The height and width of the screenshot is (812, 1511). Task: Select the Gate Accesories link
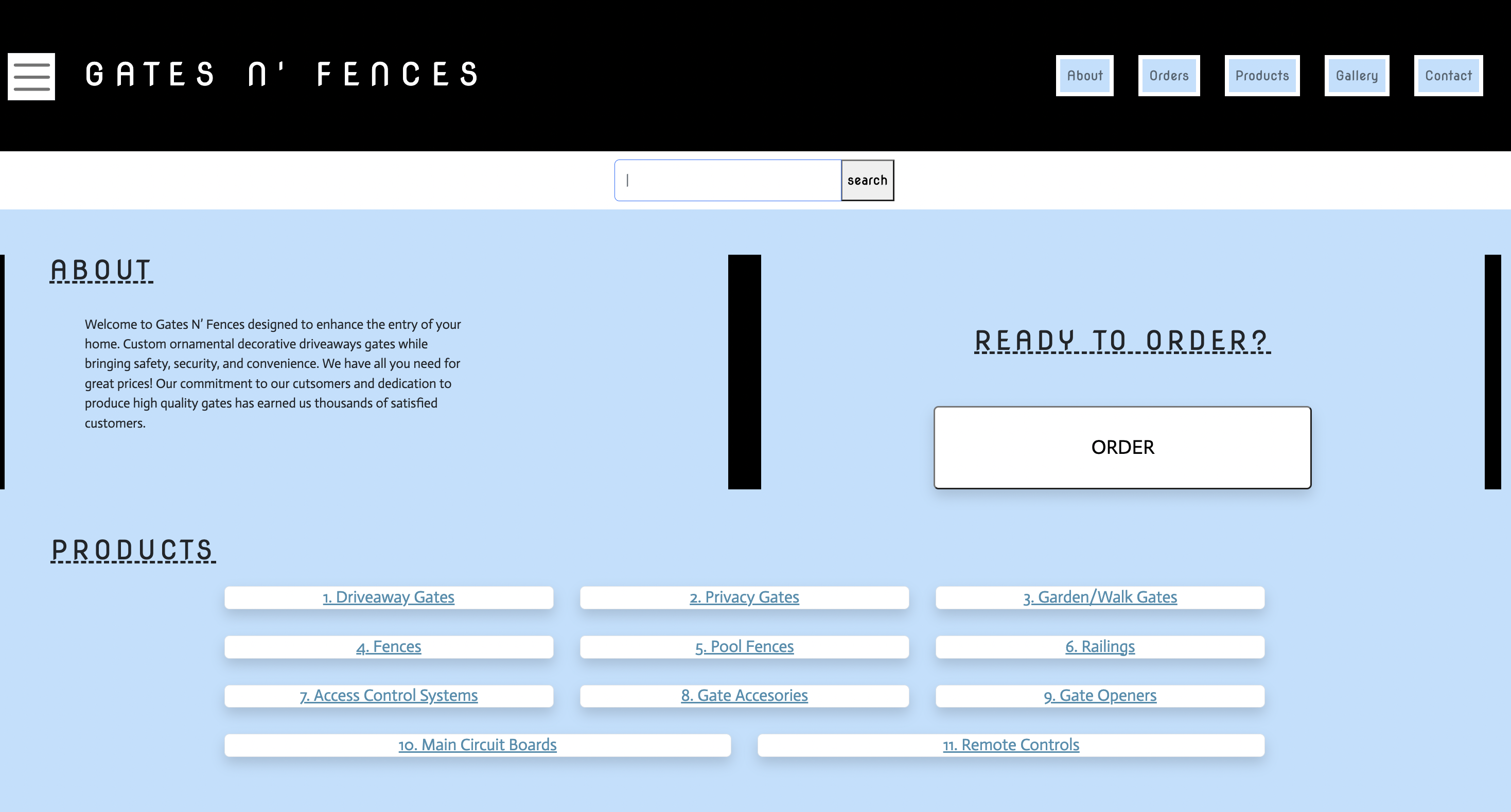click(744, 695)
